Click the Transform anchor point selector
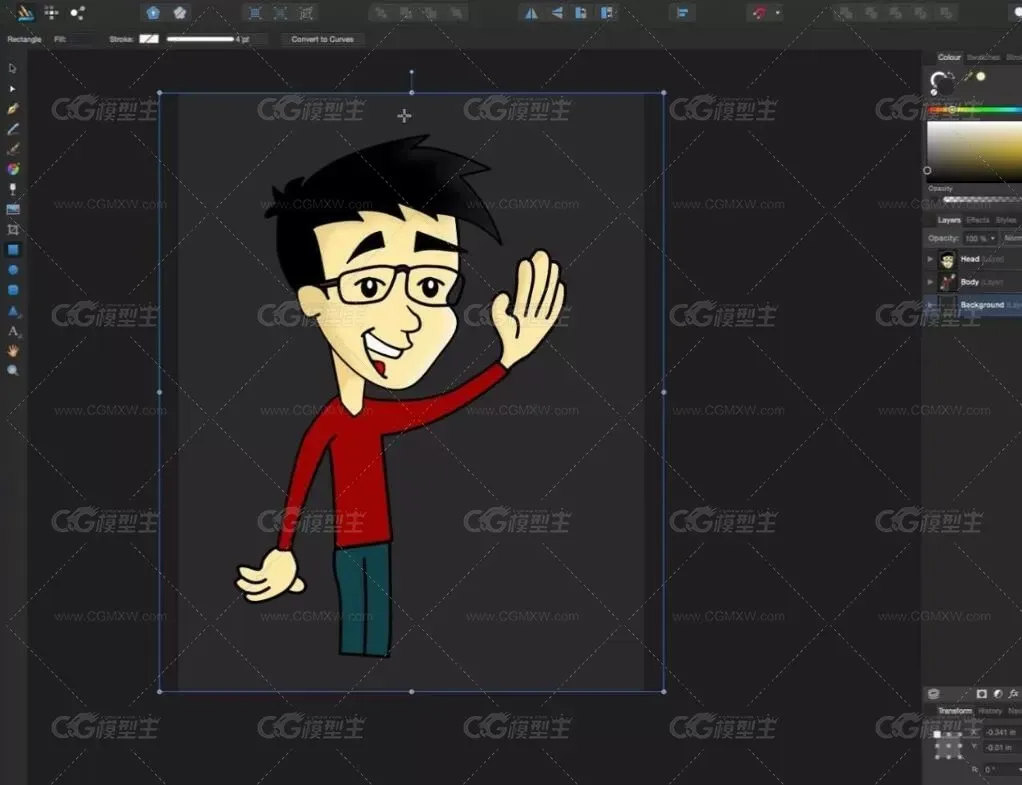 pyautogui.click(x=948, y=745)
